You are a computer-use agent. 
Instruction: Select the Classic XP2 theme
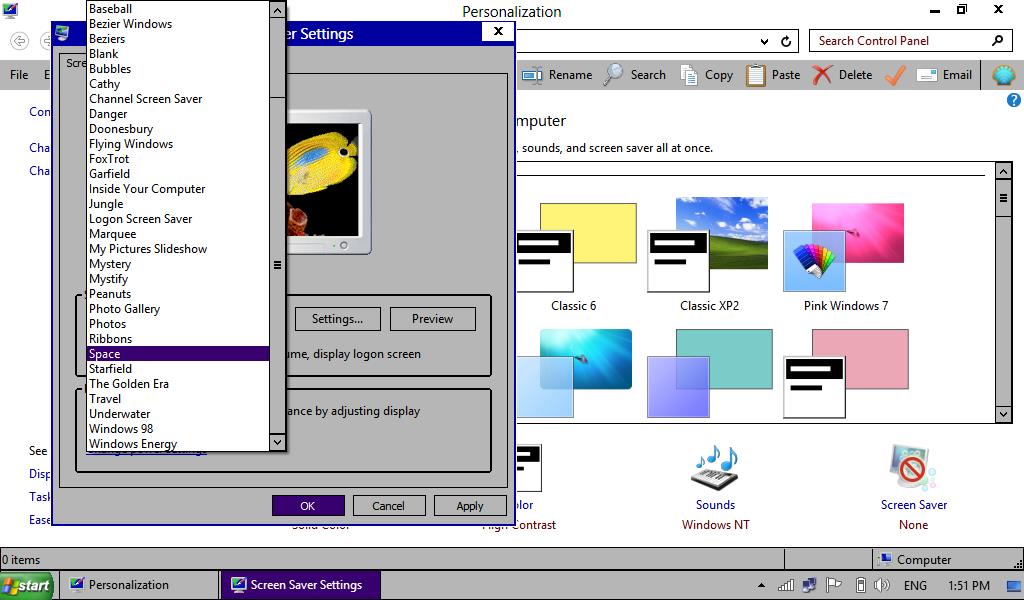pos(709,257)
